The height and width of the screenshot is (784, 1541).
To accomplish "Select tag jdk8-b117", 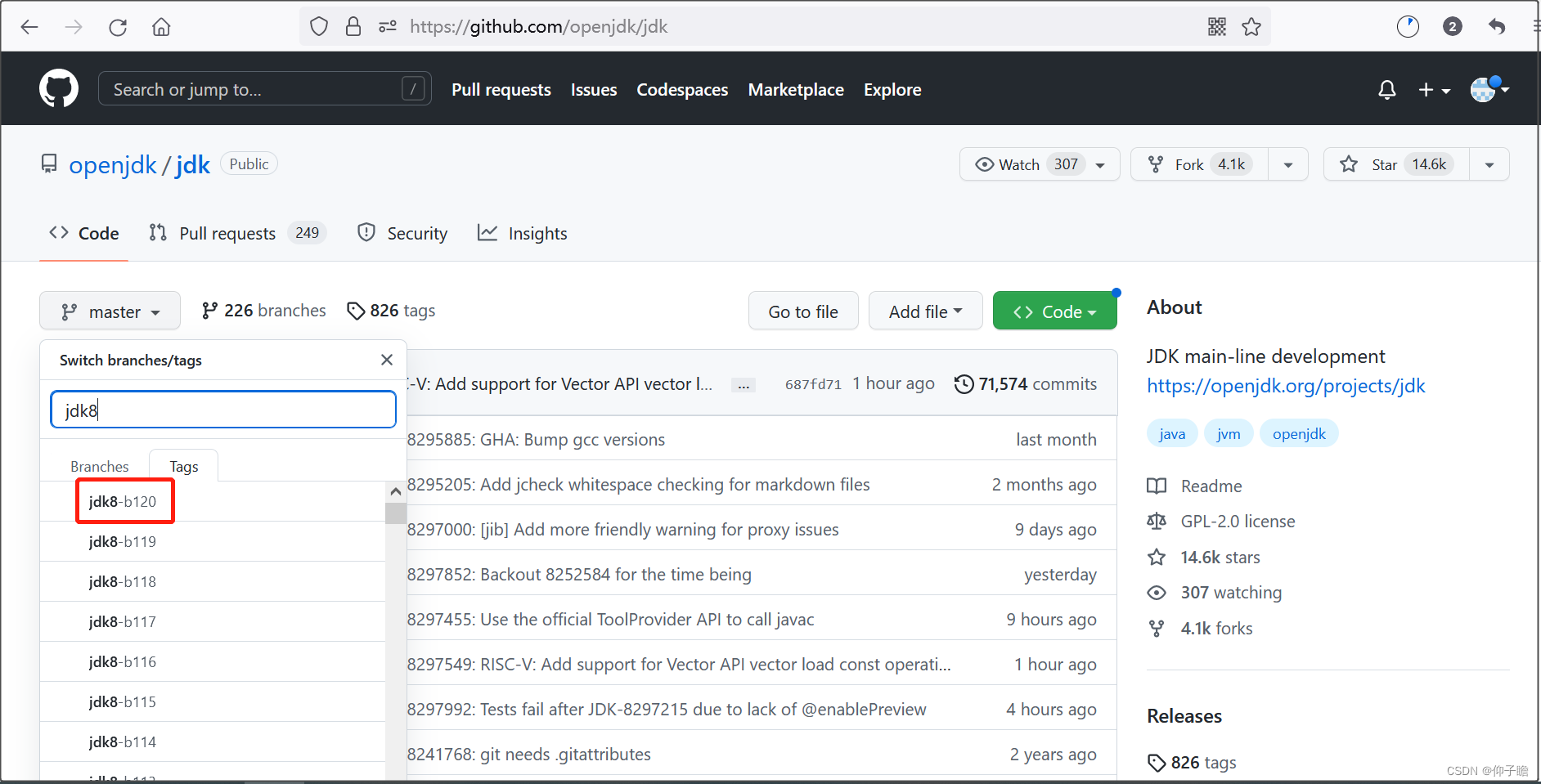I will pos(213,621).
